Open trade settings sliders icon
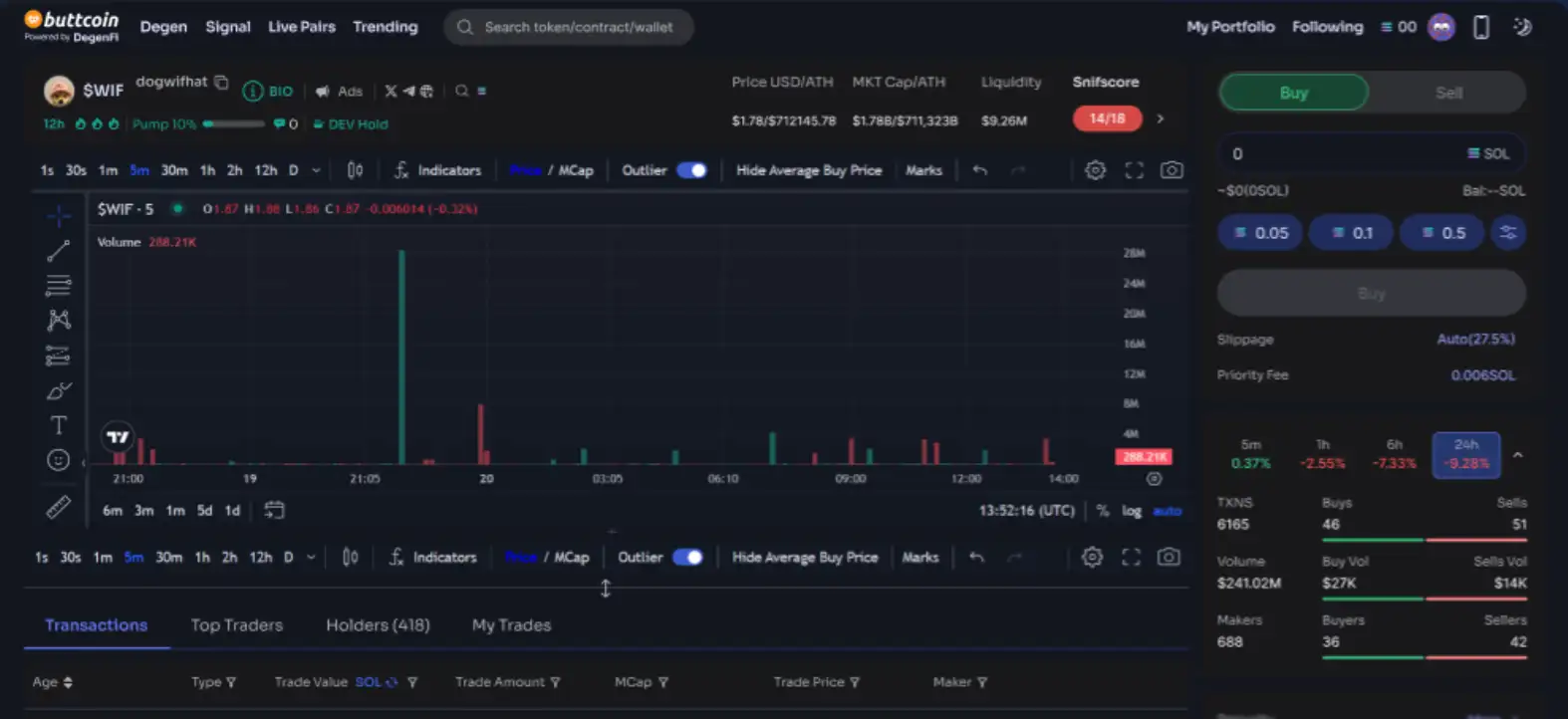This screenshot has width=1568, height=719. [1508, 233]
